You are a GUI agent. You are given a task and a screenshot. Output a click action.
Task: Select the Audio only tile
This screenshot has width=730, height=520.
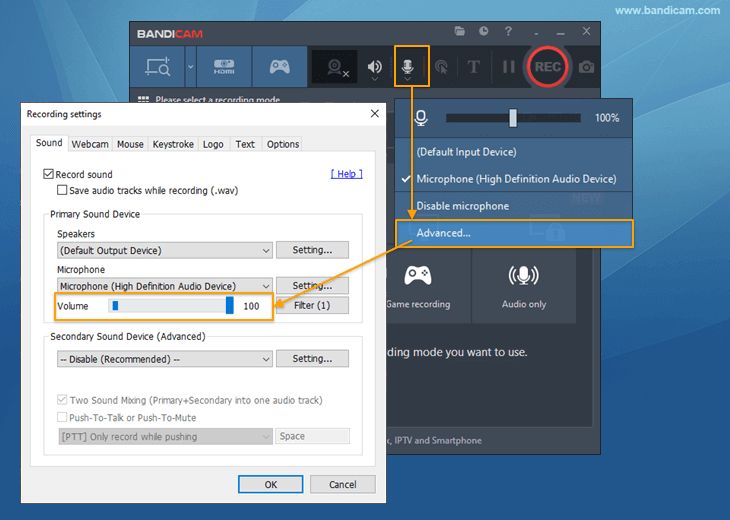pos(524,286)
